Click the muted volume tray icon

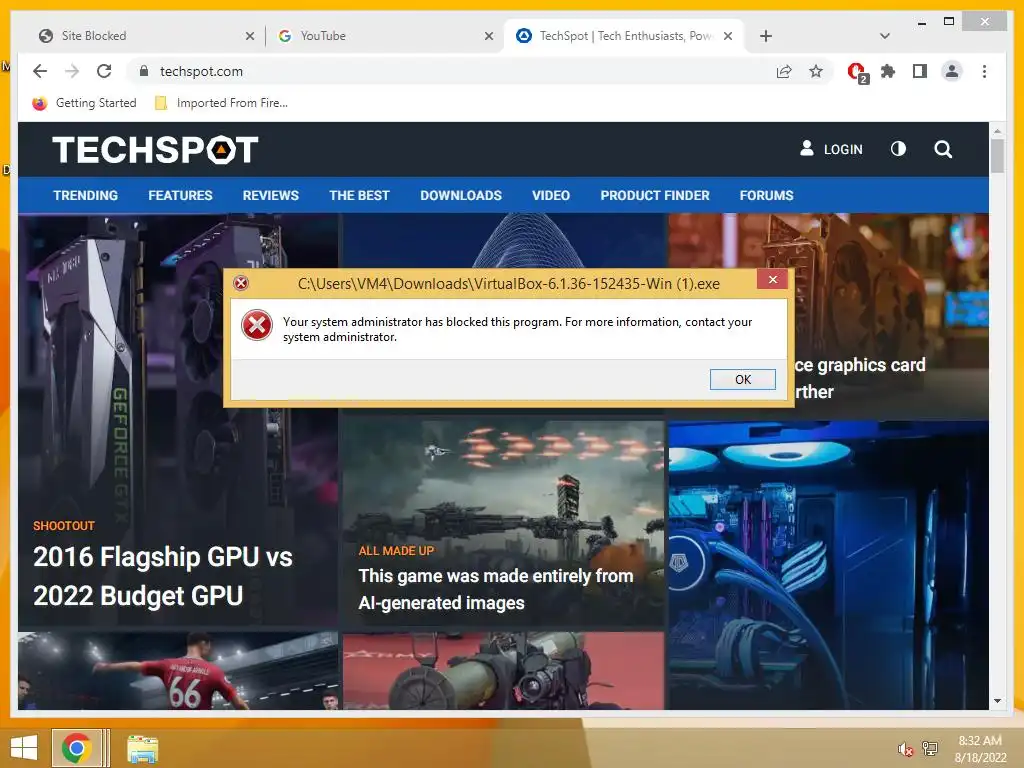[x=904, y=749]
